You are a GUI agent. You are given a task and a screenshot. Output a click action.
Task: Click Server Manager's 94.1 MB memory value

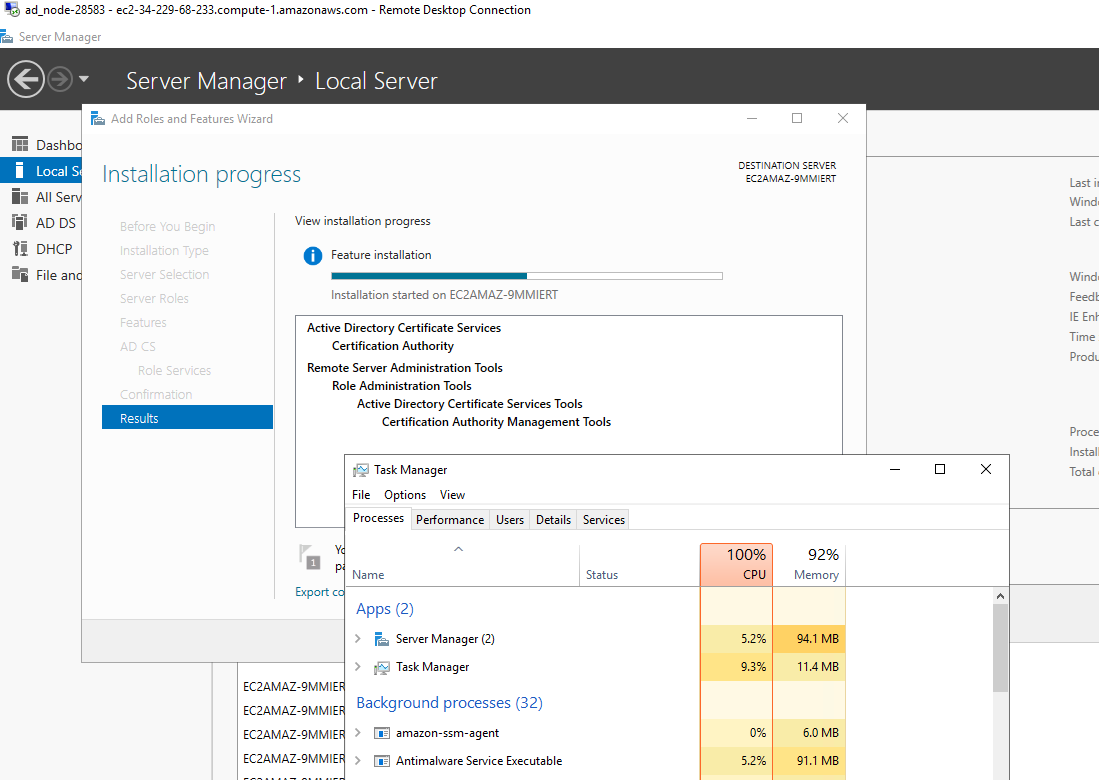point(810,638)
